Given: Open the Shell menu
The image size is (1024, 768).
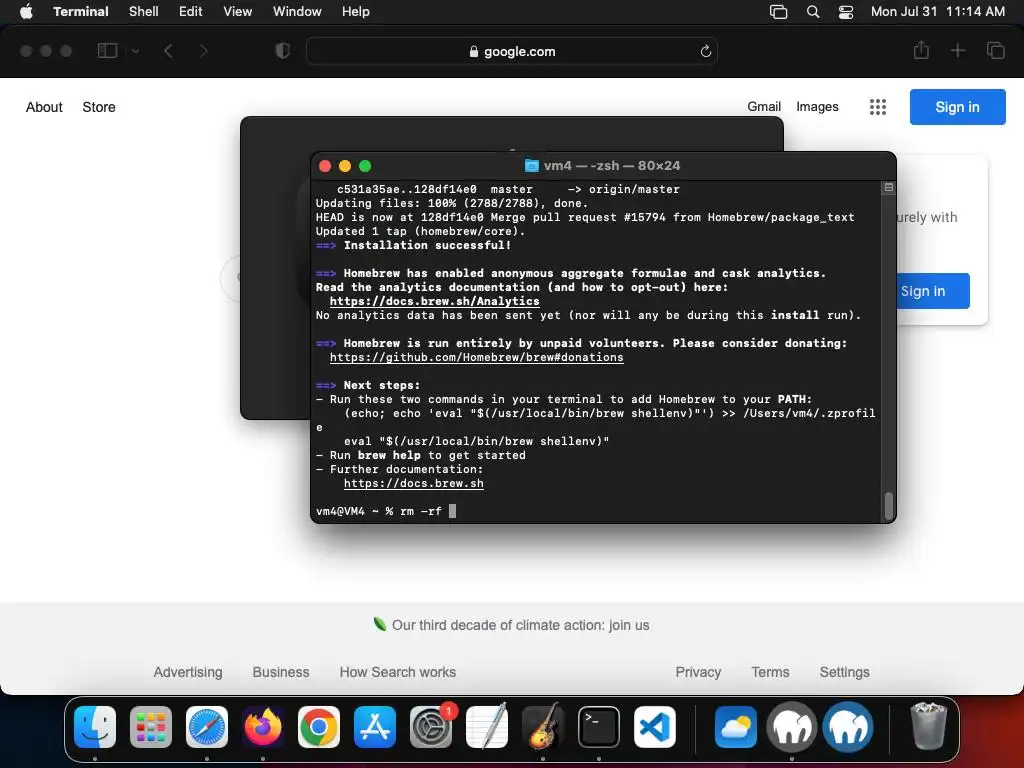Looking at the screenshot, I should pyautogui.click(x=144, y=11).
